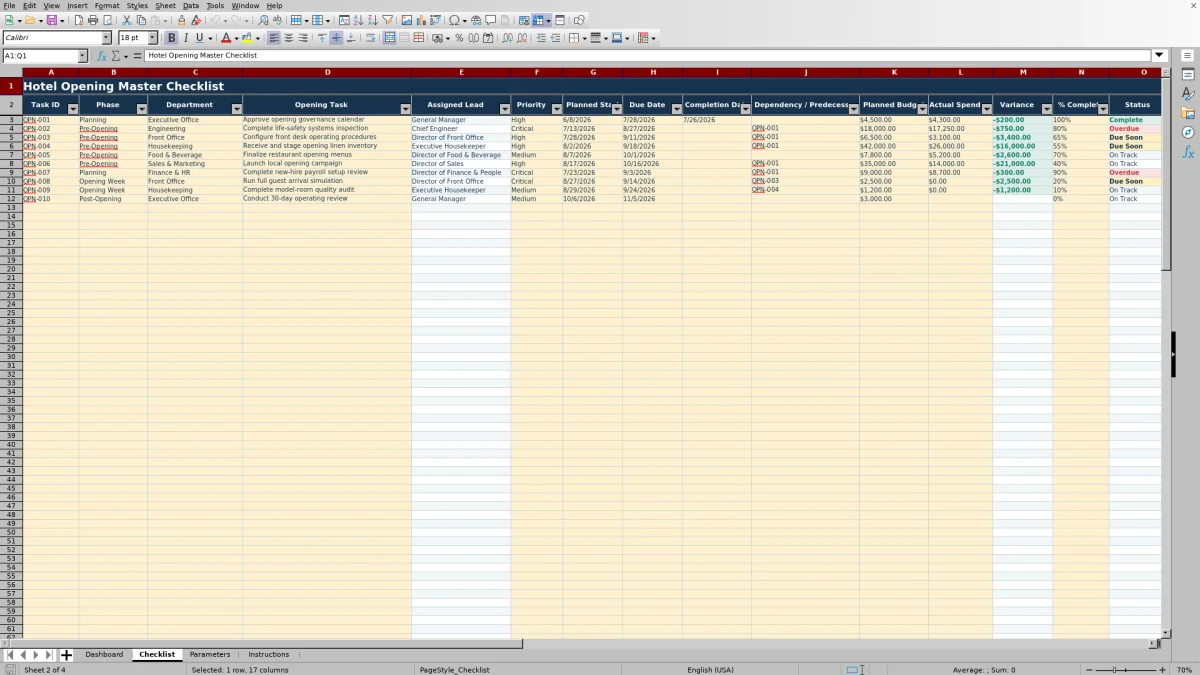Toggle Italic formatting

click(x=185, y=38)
